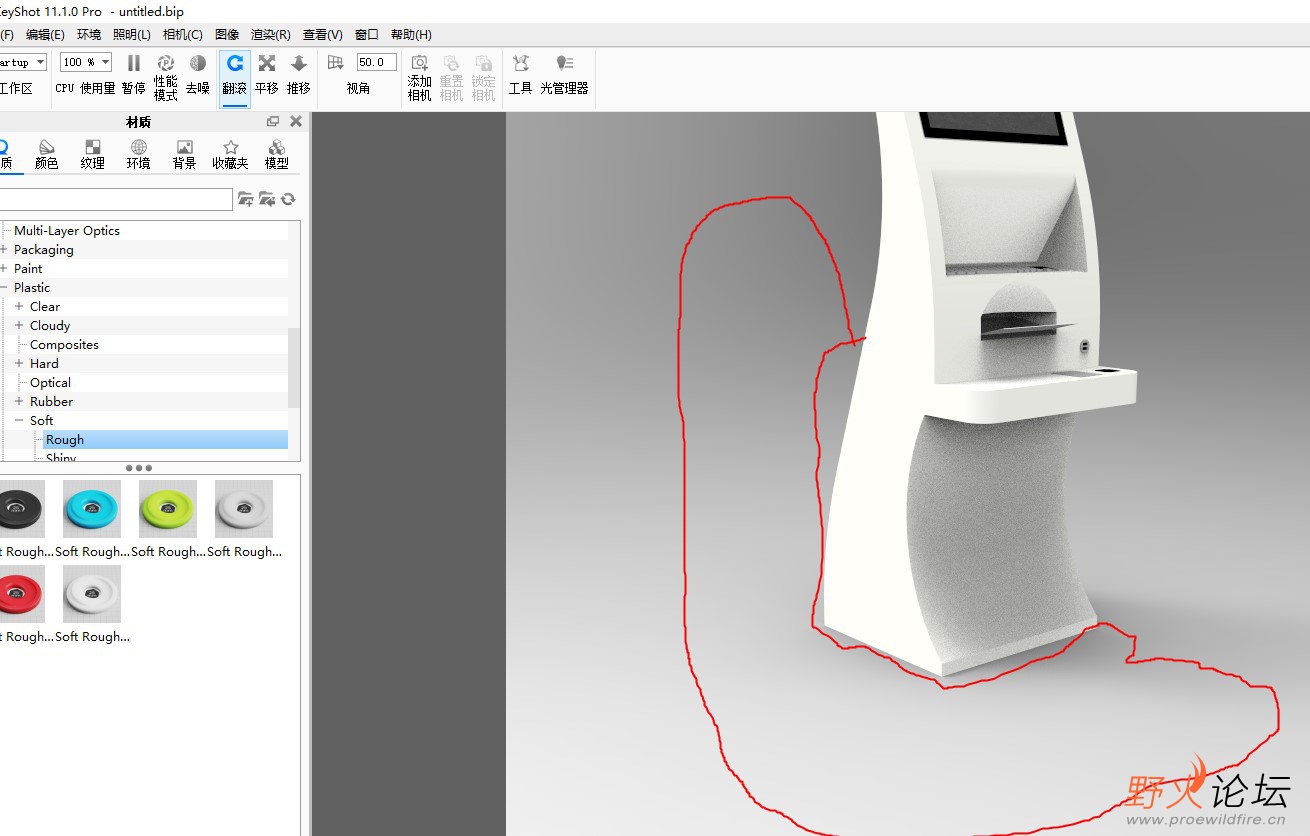Toggle 性能模式 performance mode
The height and width of the screenshot is (836, 1310).
pyautogui.click(x=166, y=75)
